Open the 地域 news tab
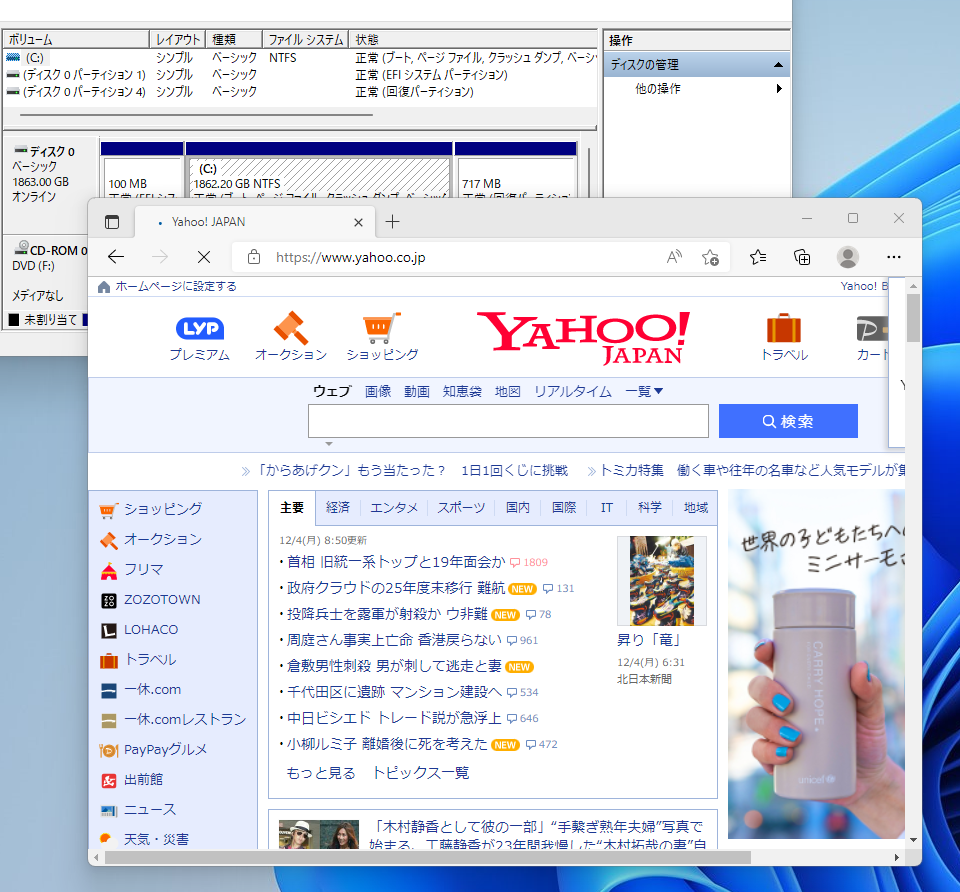Screen dimensions: 960x892 click(696, 508)
